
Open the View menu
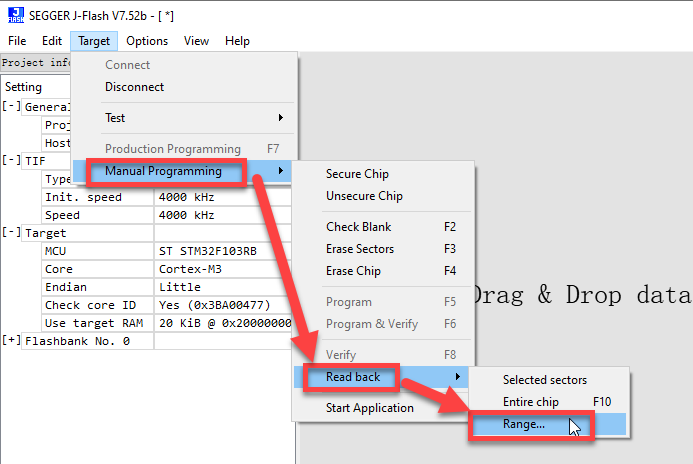196,41
